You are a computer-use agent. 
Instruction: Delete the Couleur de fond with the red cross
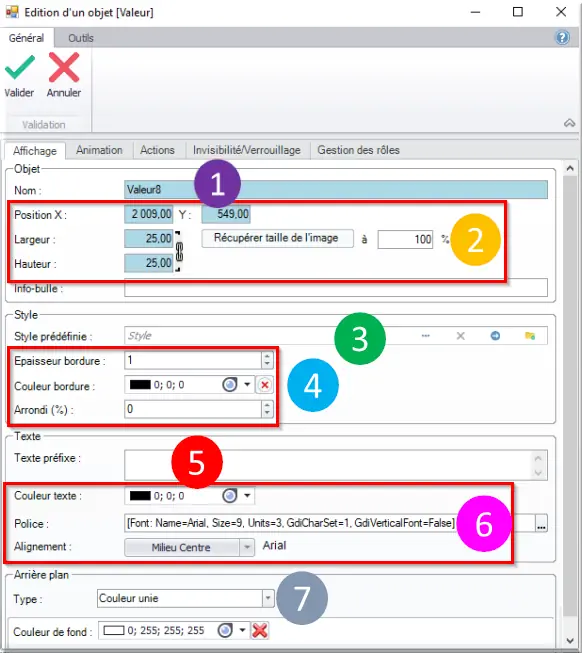[x=260, y=630]
